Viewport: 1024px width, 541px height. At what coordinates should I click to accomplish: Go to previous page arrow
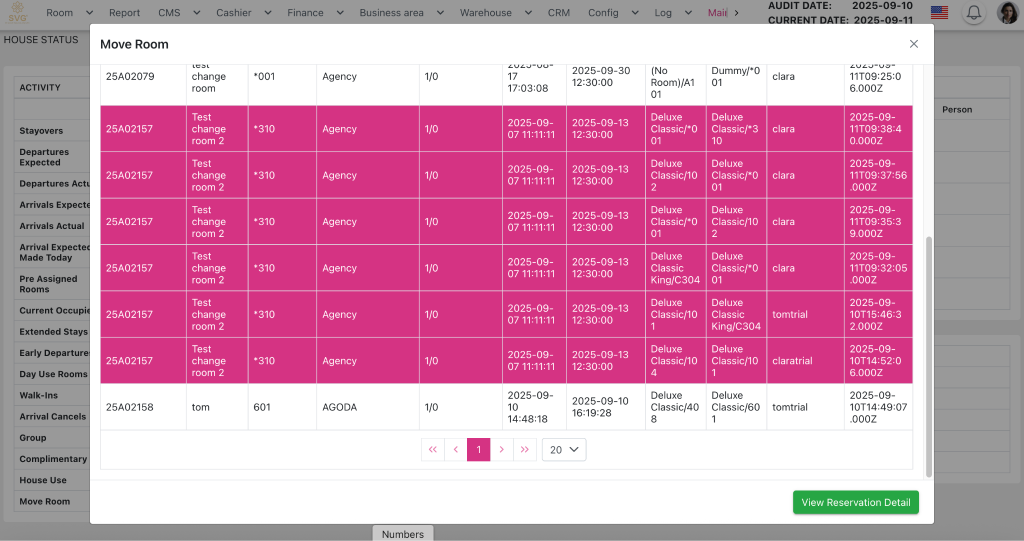456,450
